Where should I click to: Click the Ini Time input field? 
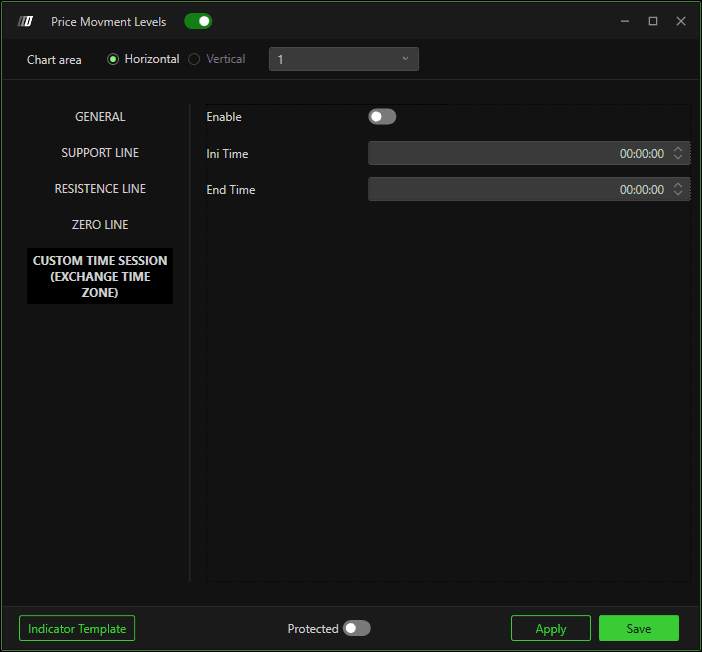(x=529, y=153)
